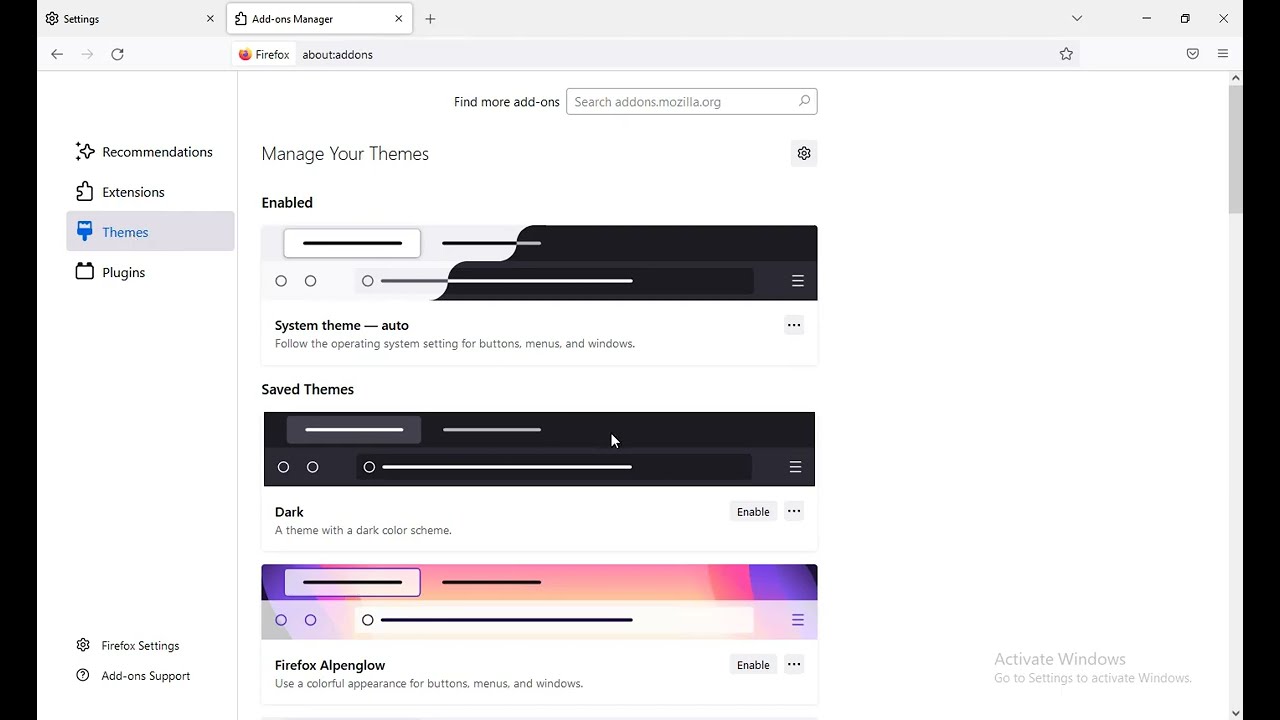Image resolution: width=1280 pixels, height=720 pixels.
Task: Close the Add-ons Manager tab
Action: click(399, 19)
